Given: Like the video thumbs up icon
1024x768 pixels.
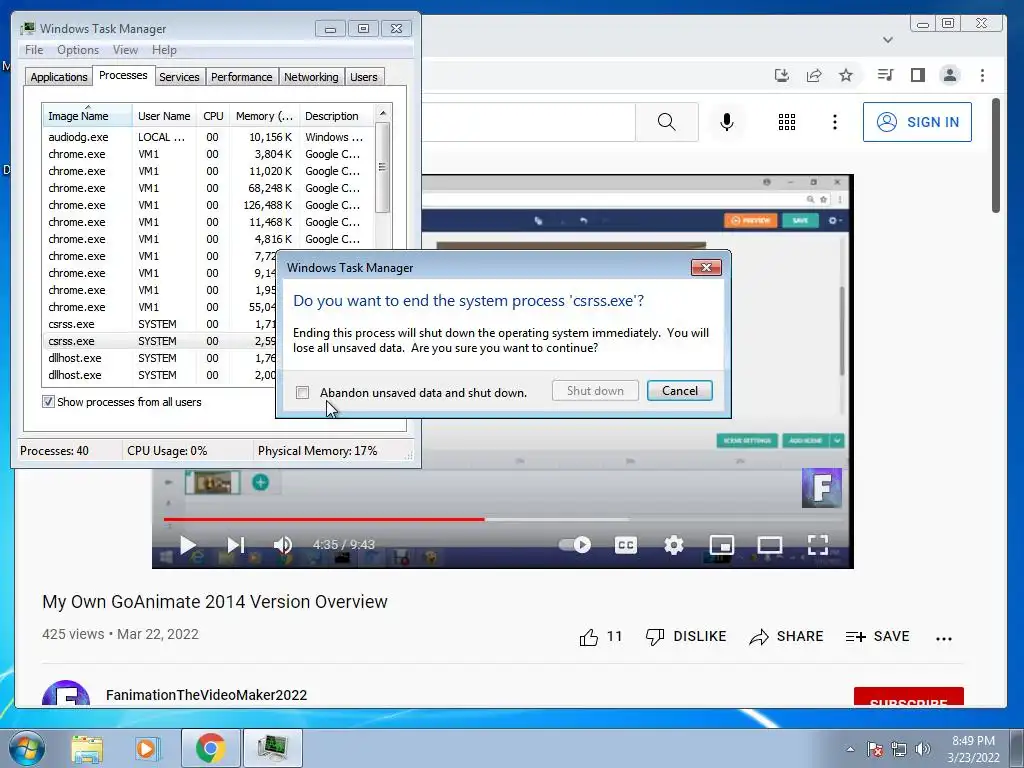Looking at the screenshot, I should 588,637.
